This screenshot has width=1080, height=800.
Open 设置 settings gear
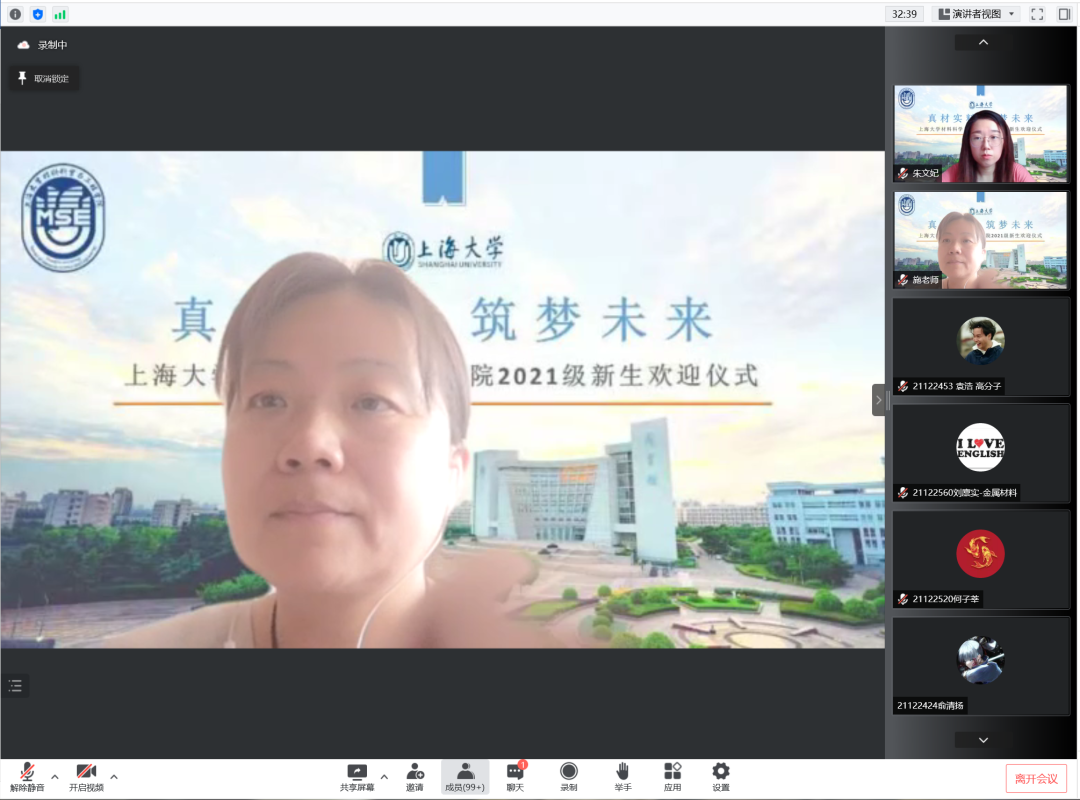(x=720, y=777)
